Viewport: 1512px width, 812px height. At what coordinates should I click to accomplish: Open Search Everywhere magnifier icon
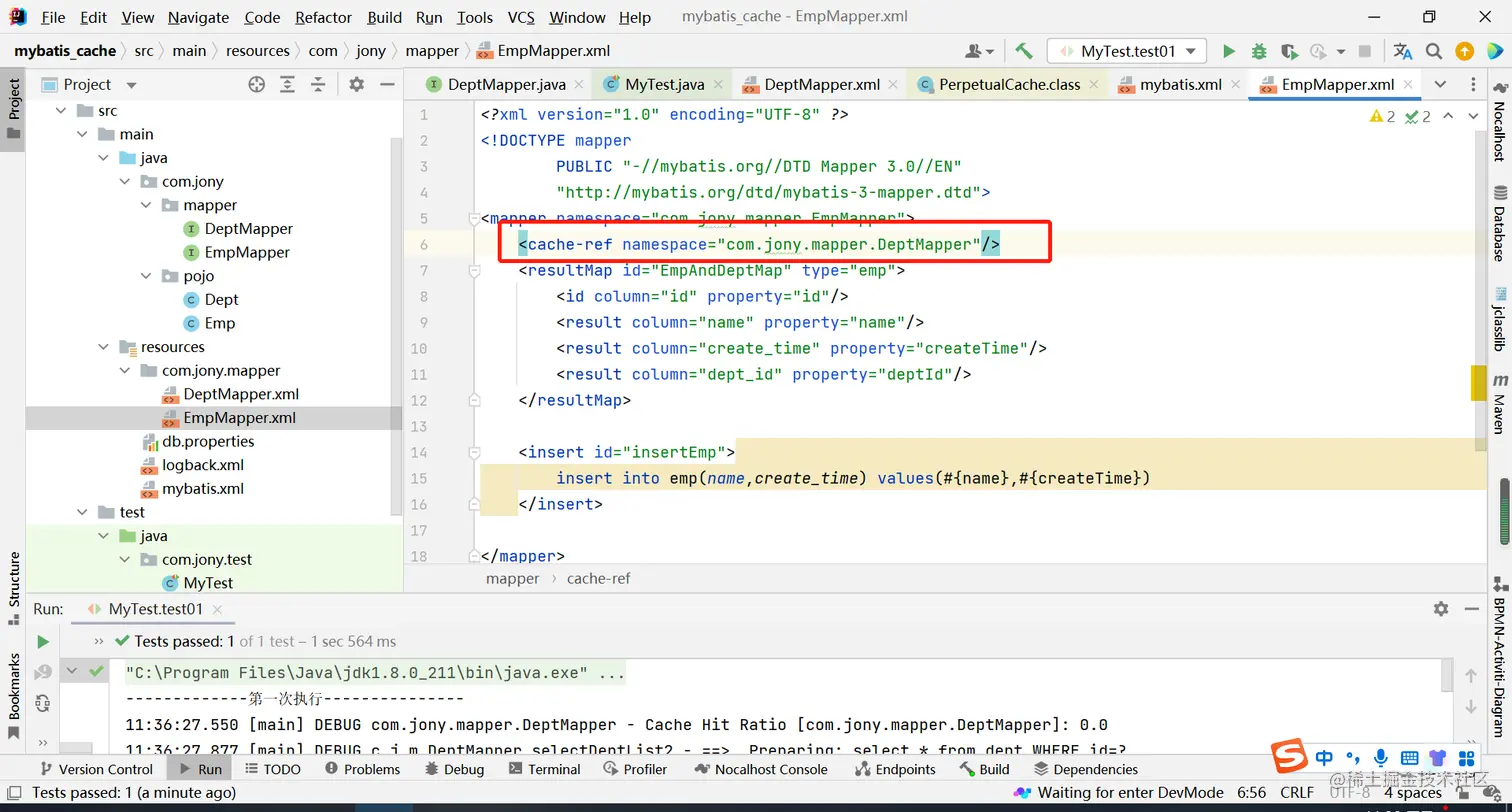[1434, 51]
